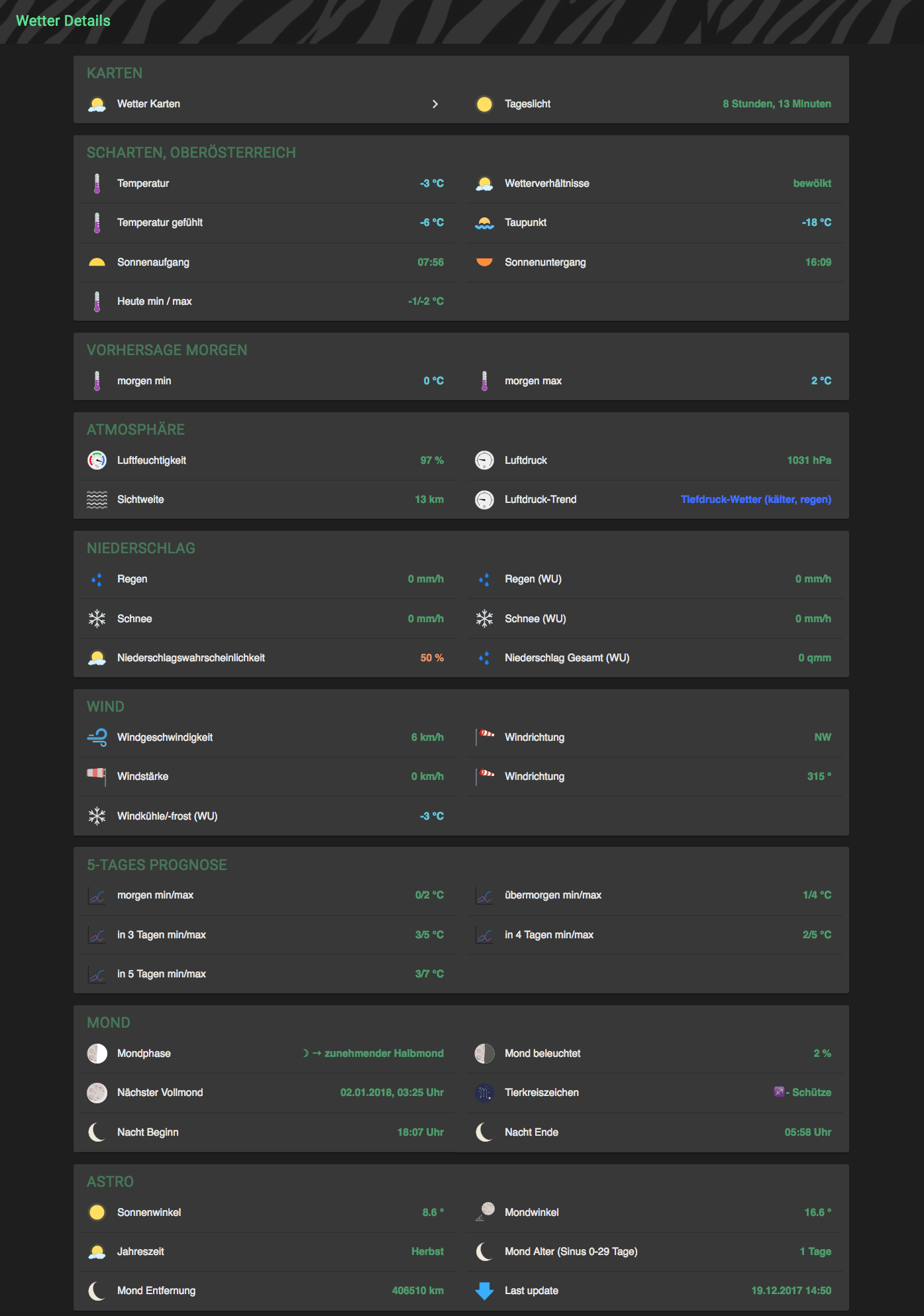Expand the Wetter Karten chevron arrow
The image size is (924, 1316).
[435, 104]
